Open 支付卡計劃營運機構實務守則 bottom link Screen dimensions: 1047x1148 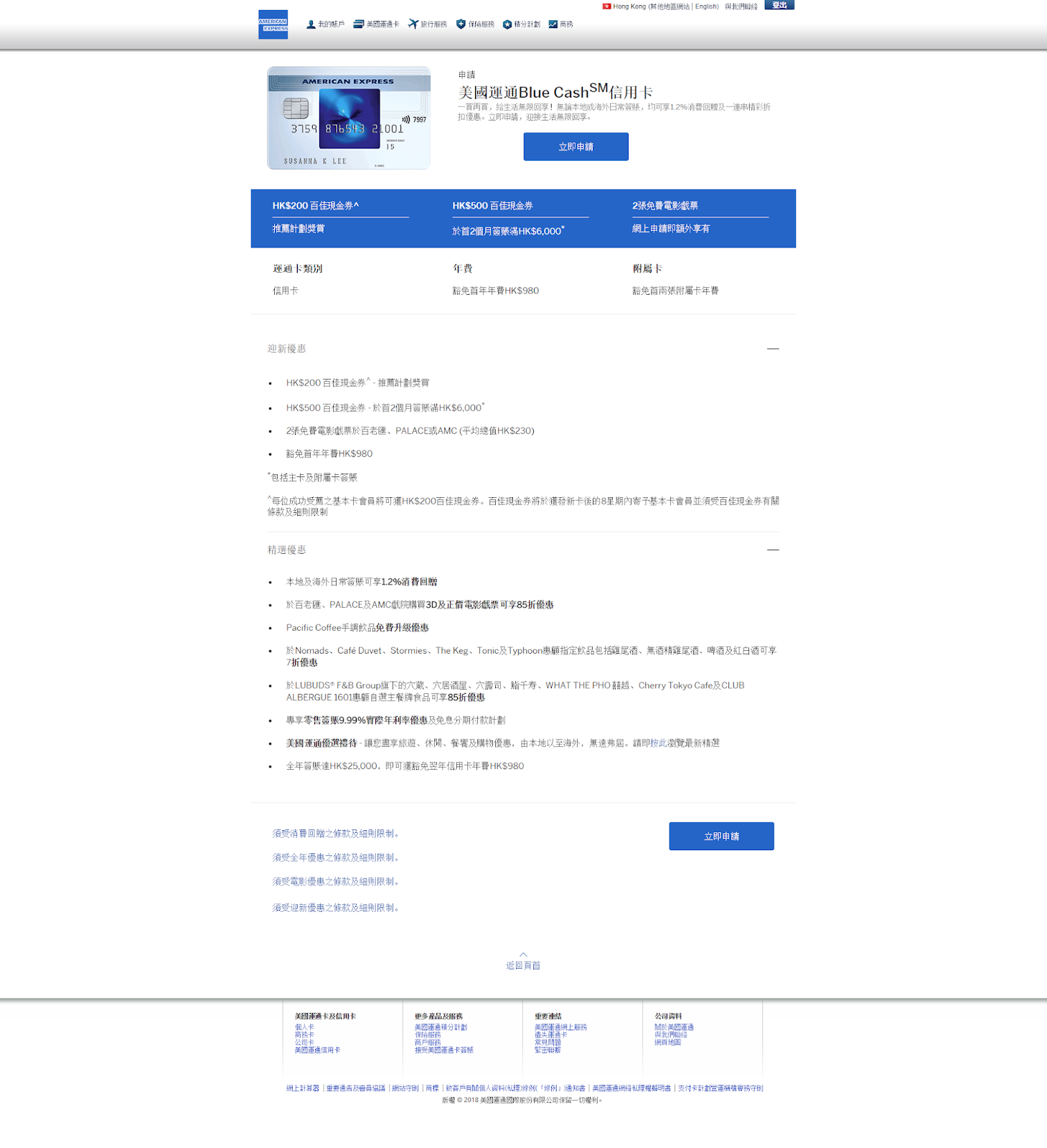720,1088
